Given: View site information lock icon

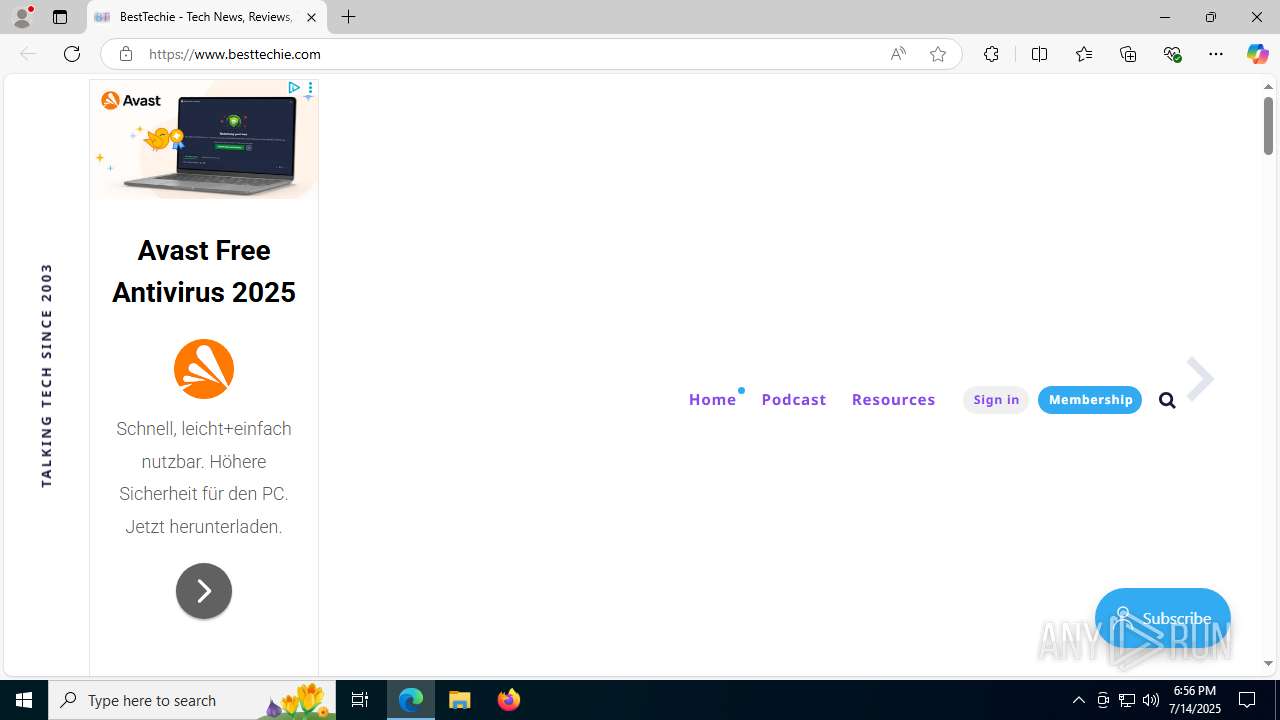Looking at the screenshot, I should (125, 54).
